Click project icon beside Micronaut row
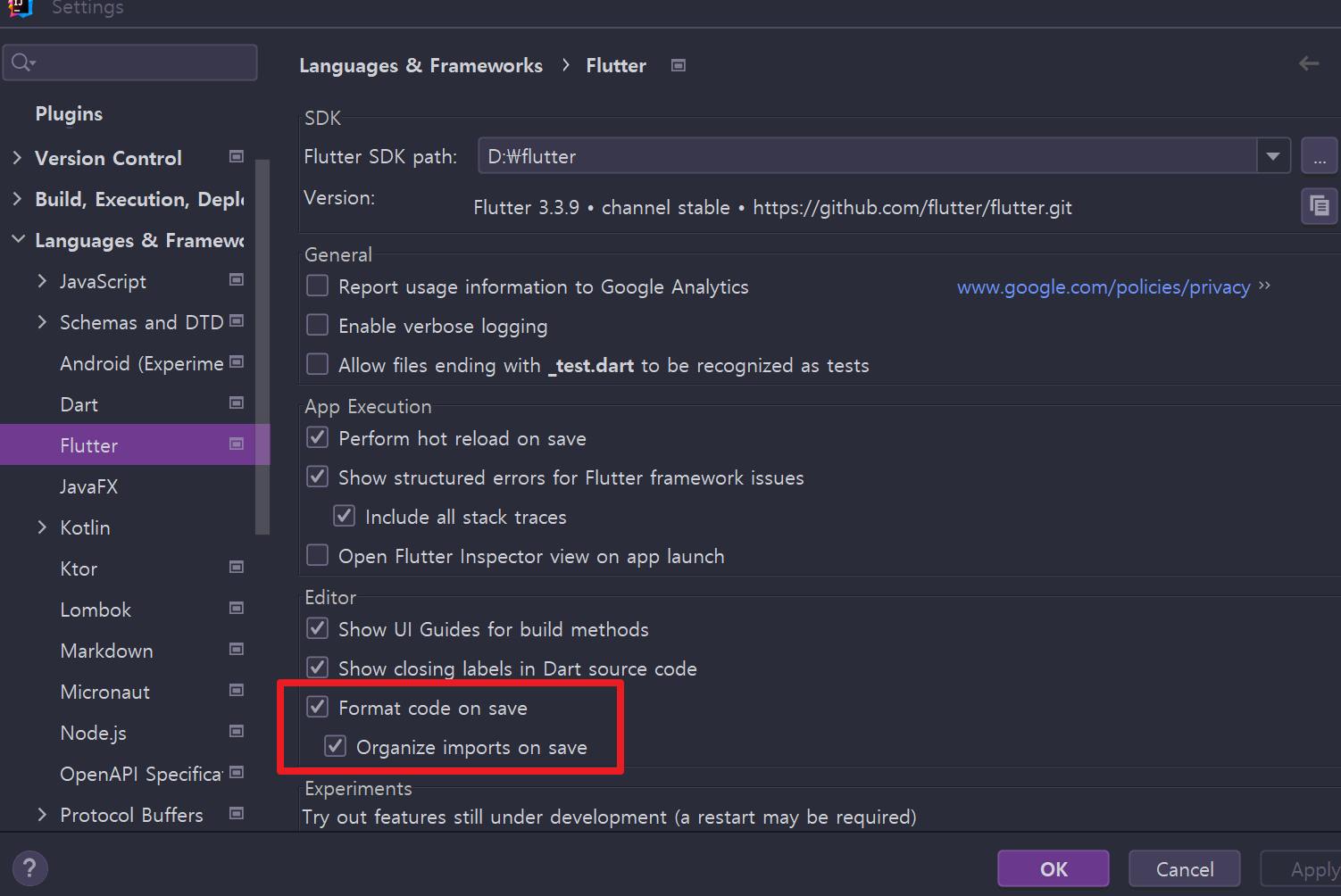 point(237,691)
